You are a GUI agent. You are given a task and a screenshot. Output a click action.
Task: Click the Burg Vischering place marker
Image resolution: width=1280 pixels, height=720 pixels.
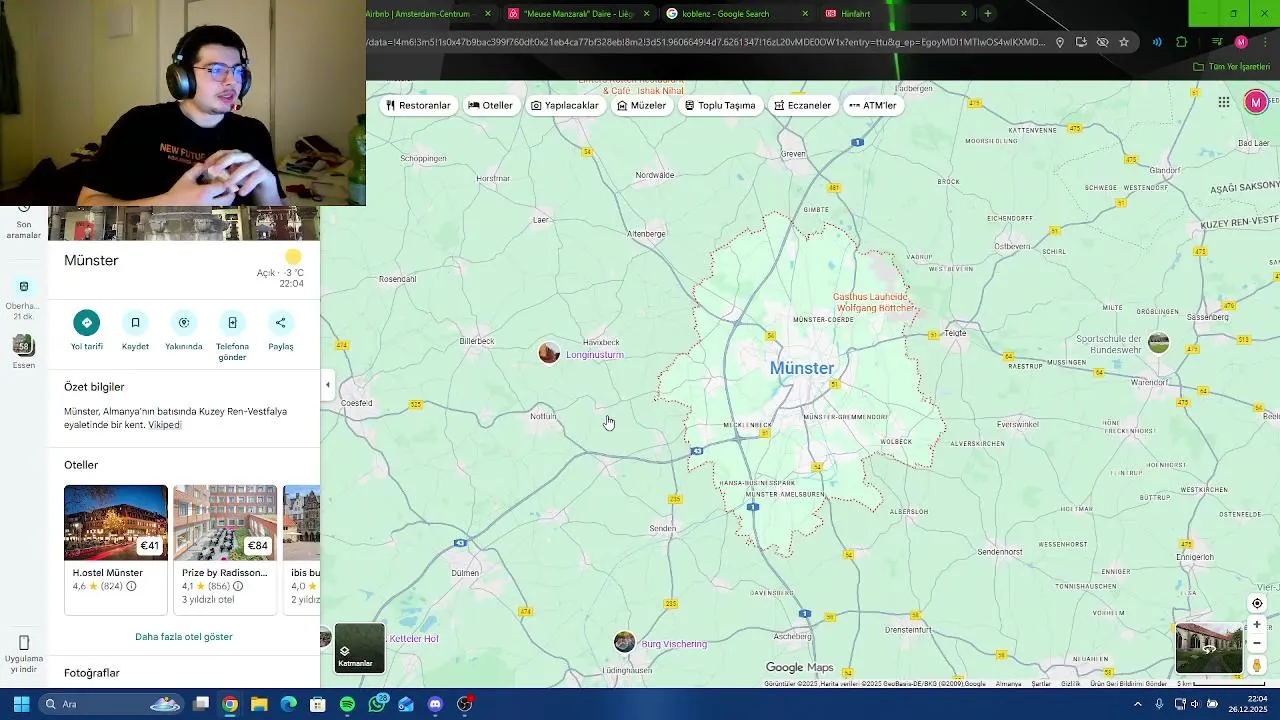pyautogui.click(x=624, y=642)
